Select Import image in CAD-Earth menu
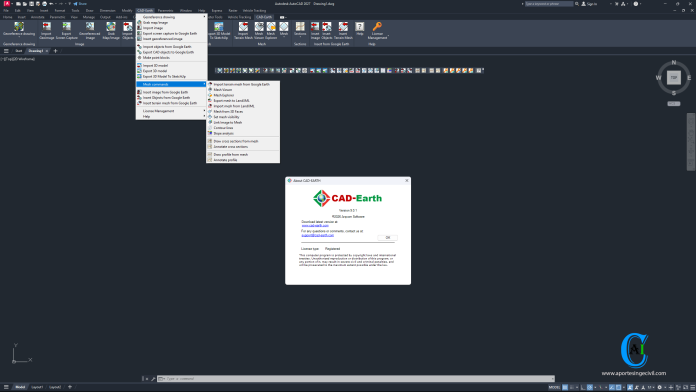Viewport: 696px width, 392px height. click(172, 28)
